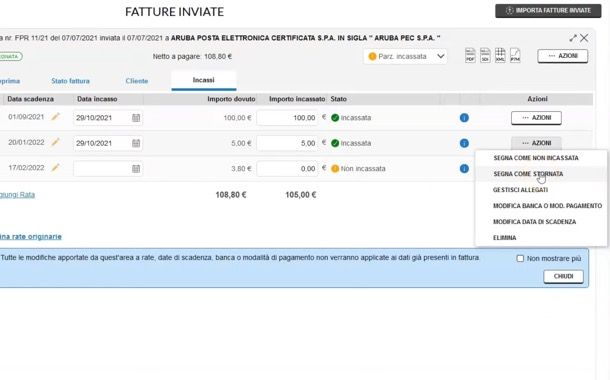Focus collected amount field showing 0,00
The height and width of the screenshot is (380, 610).
coord(287,169)
